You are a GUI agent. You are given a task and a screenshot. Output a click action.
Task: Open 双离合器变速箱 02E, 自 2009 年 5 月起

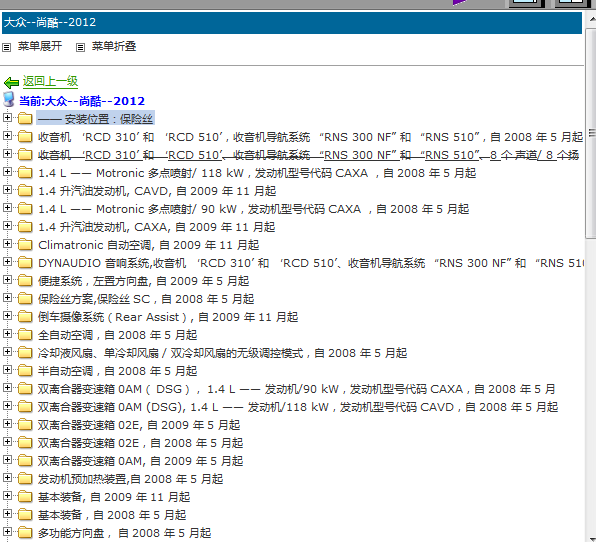139,425
